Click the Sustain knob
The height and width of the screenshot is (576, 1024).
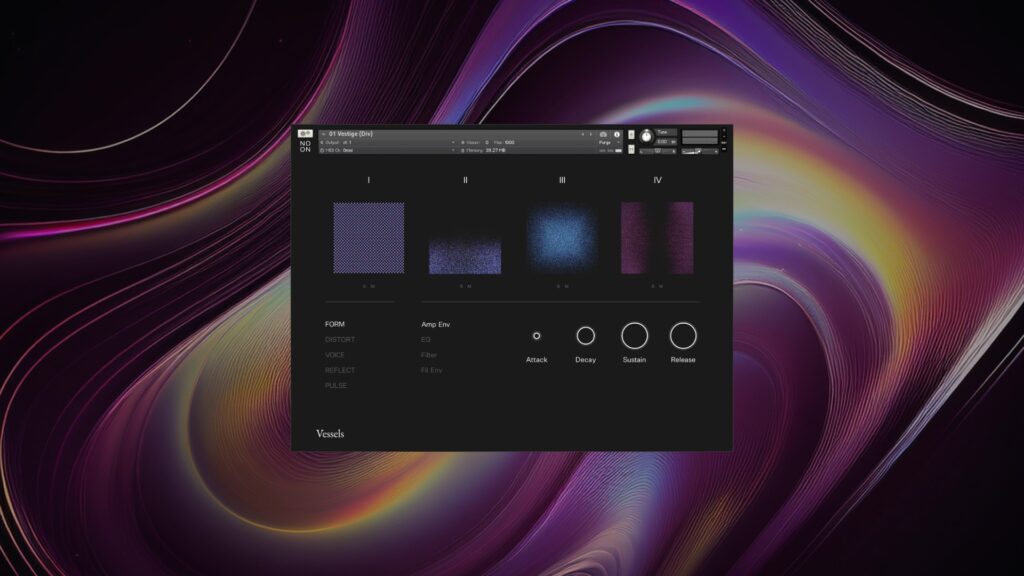point(634,336)
